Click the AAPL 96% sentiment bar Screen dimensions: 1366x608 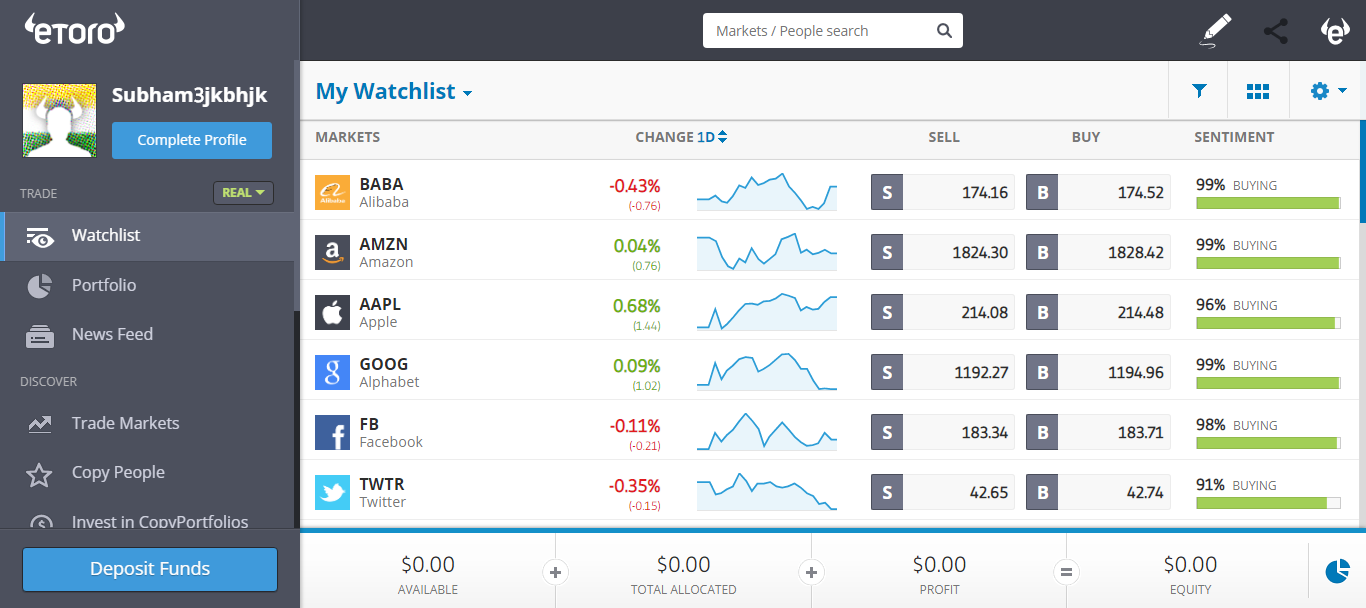(x=1268, y=323)
